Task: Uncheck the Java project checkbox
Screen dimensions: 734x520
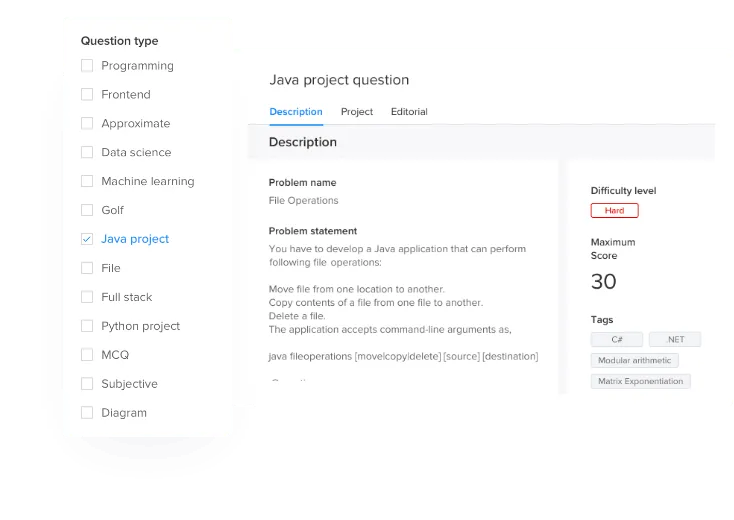Action: pyautogui.click(x=87, y=239)
